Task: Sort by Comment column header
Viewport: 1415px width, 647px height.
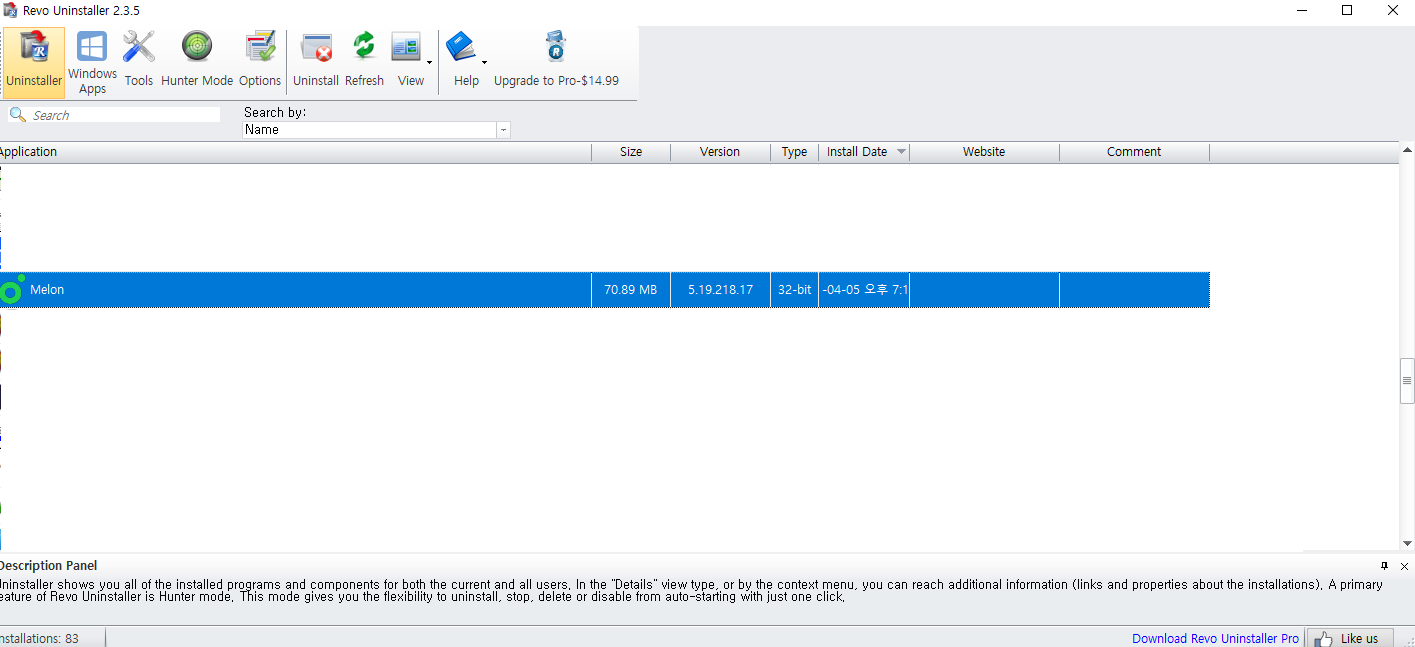Action: pos(1134,152)
